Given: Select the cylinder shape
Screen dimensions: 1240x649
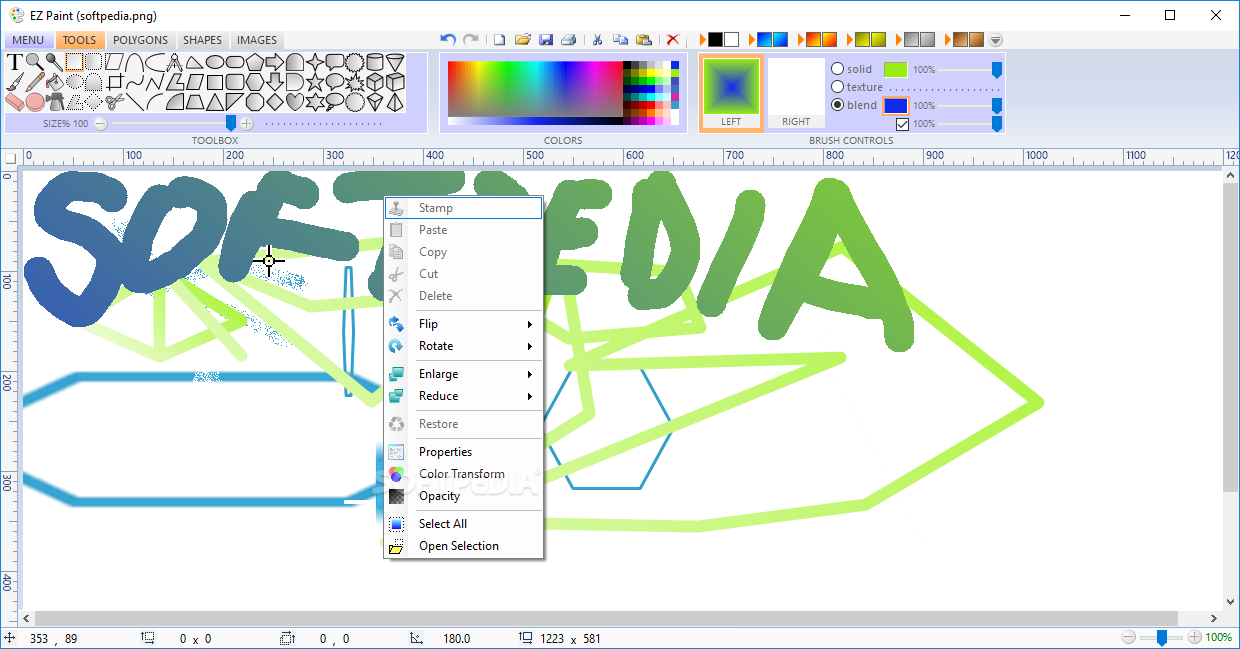Looking at the screenshot, I should [374, 62].
